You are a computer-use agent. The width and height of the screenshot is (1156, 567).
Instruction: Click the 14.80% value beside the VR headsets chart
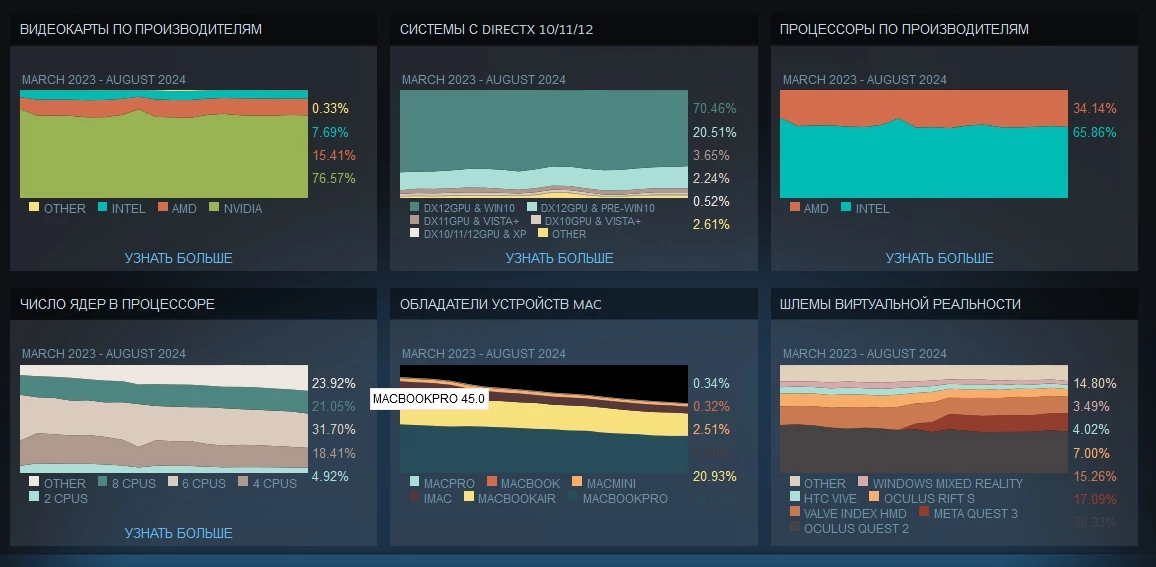[1095, 383]
